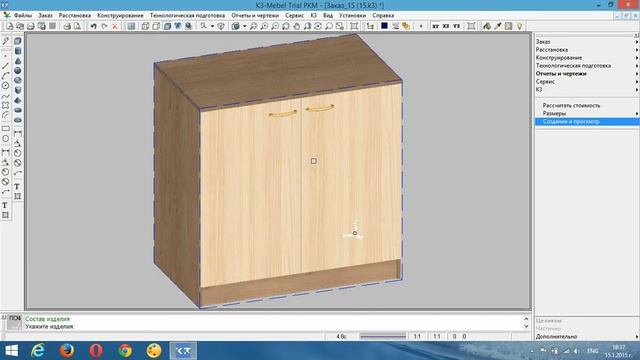The image size is (640, 360).
Task: Select the sphere solid primitive tool
Action: tap(18, 71)
